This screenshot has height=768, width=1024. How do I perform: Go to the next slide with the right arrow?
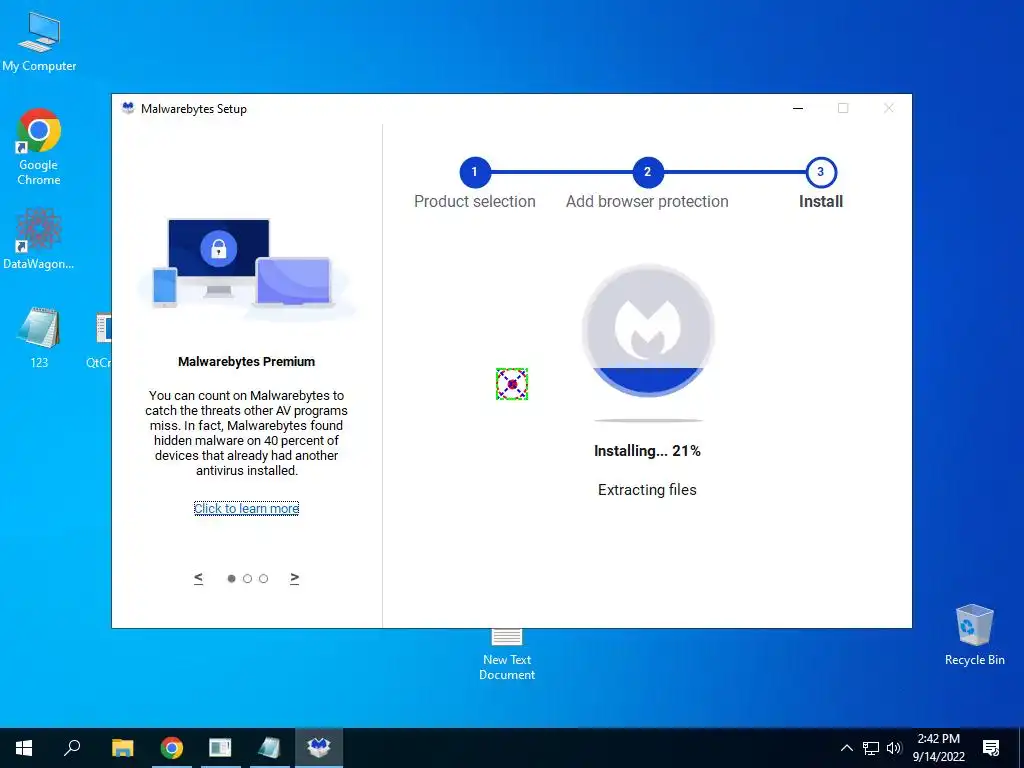295,578
